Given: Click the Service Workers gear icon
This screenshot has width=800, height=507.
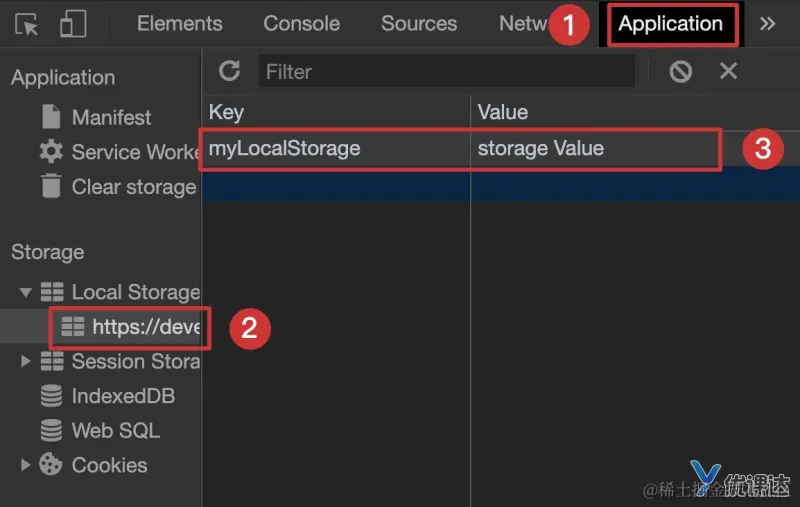Looking at the screenshot, I should click(x=51, y=152).
